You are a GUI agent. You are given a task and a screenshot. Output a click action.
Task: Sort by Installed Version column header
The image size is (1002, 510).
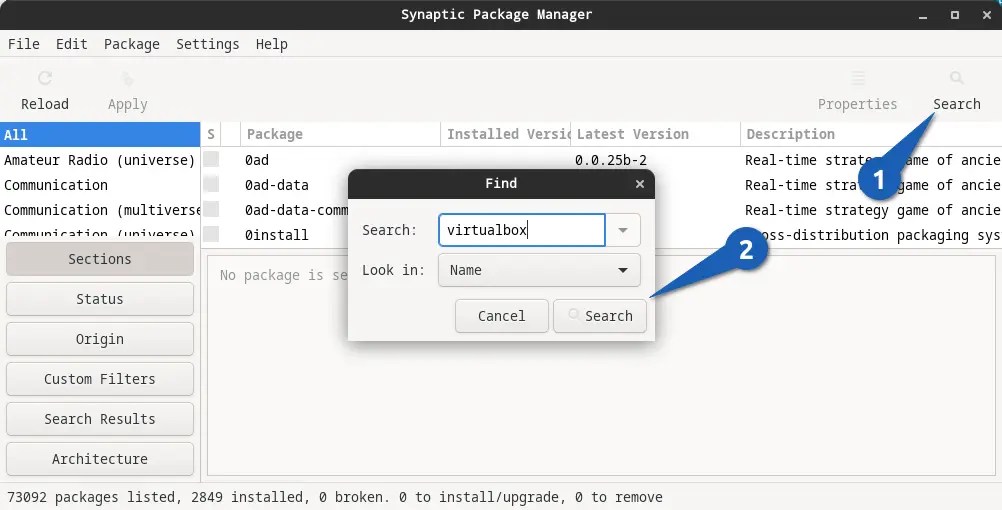pyautogui.click(x=505, y=134)
